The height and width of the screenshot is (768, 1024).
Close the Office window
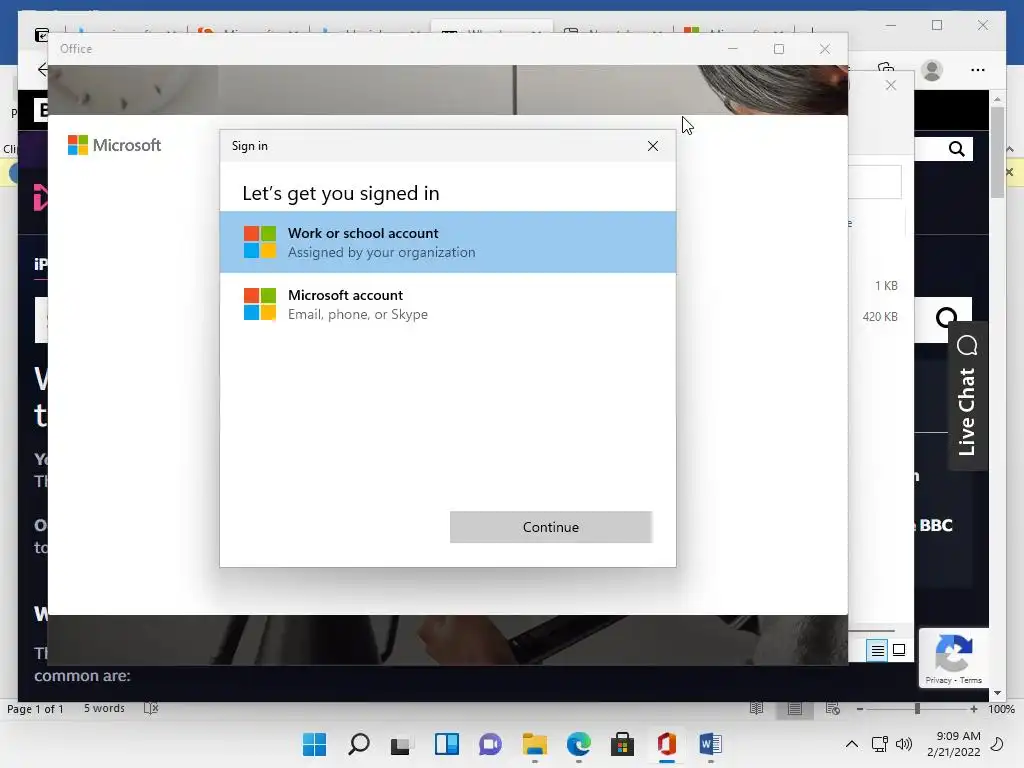pos(825,49)
